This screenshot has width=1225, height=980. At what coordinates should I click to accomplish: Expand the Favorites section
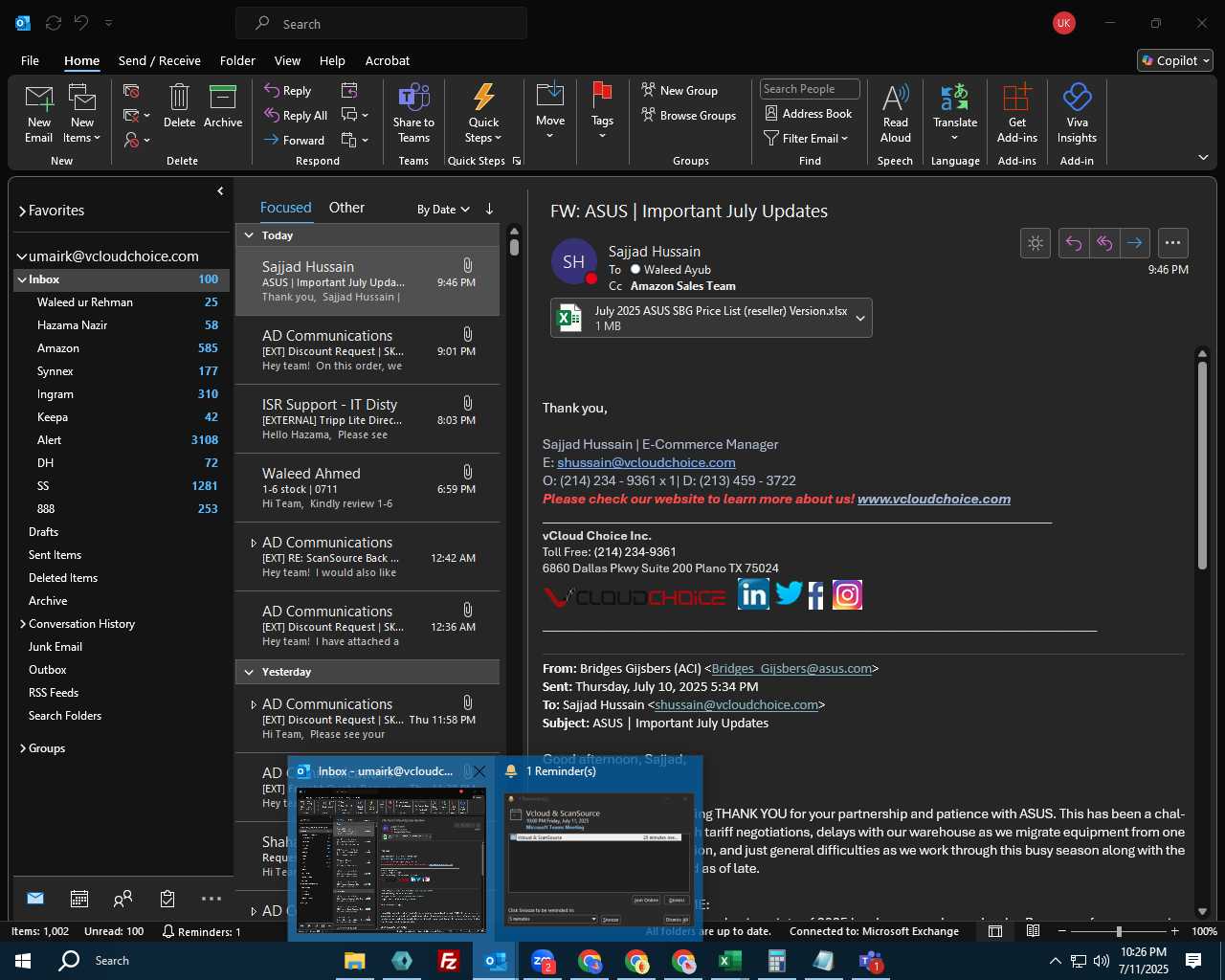click(x=22, y=211)
